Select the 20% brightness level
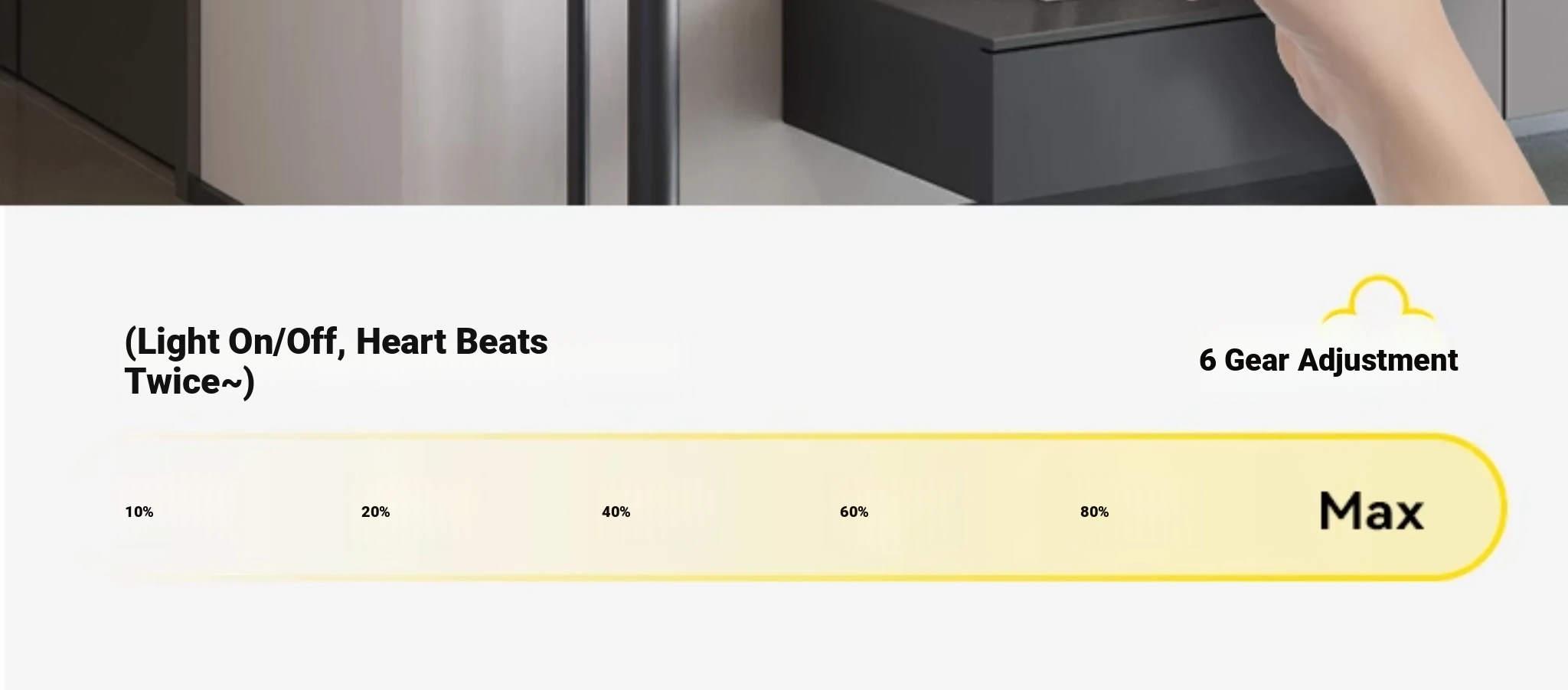 375,512
